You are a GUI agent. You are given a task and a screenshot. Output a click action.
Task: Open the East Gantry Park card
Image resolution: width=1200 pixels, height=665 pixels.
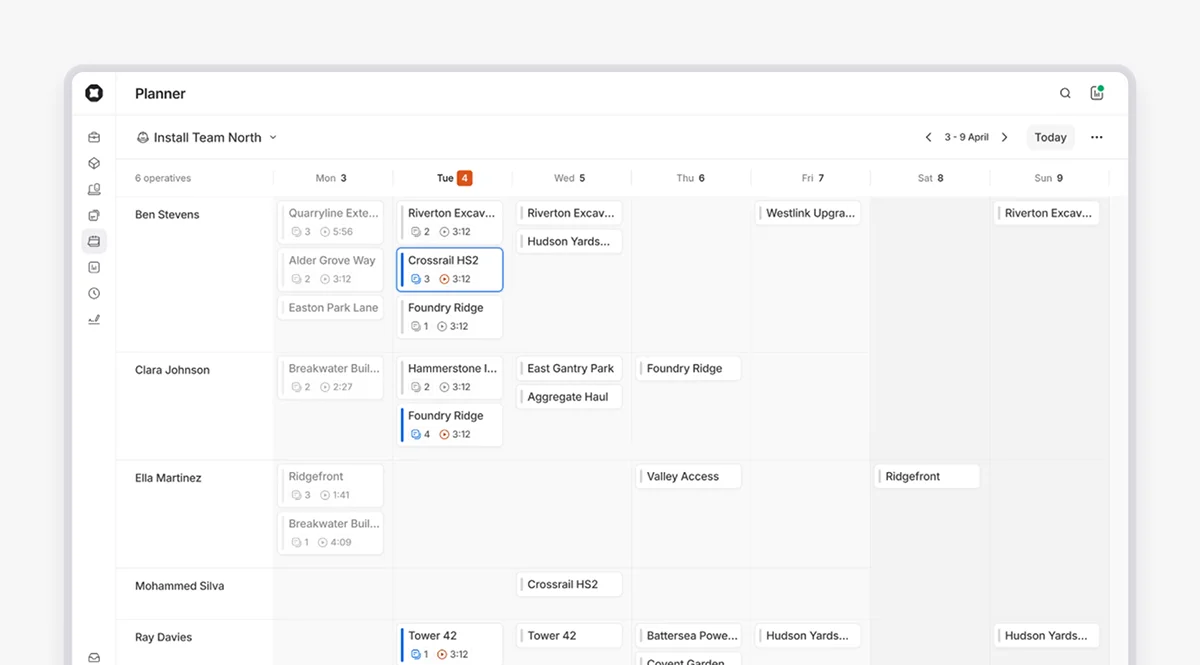[x=570, y=368]
